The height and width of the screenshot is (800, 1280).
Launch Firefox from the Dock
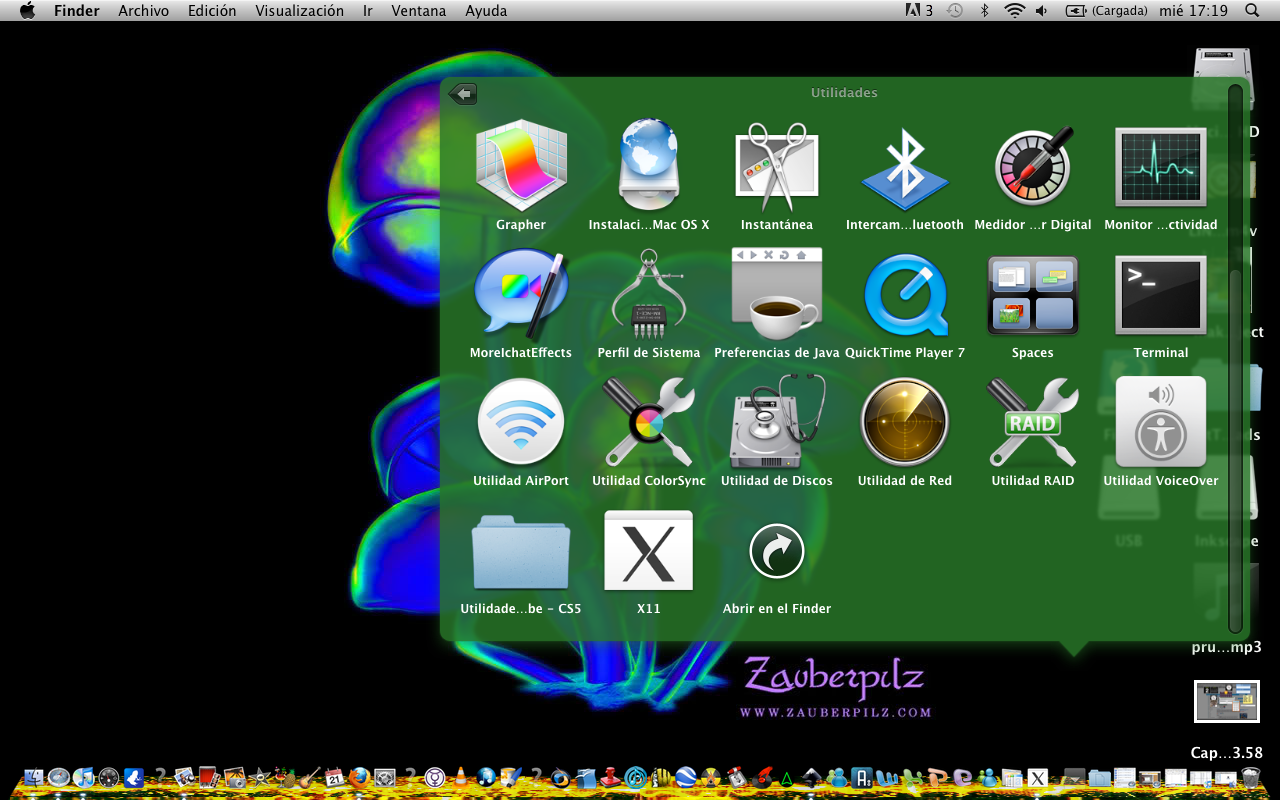point(359,777)
